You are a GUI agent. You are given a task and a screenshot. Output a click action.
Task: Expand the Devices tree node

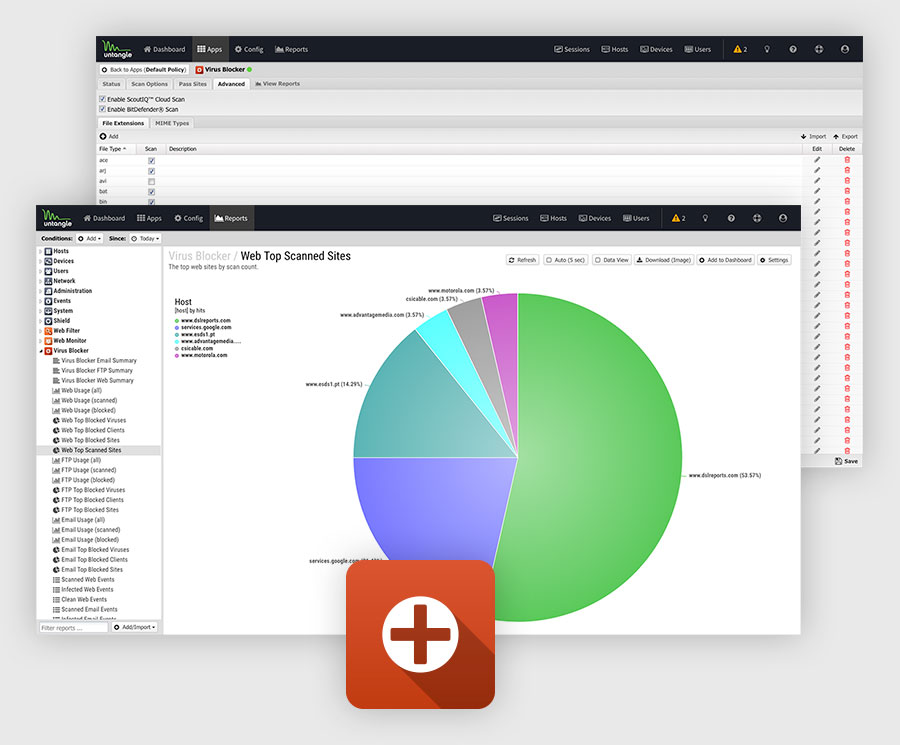click(x=40, y=261)
